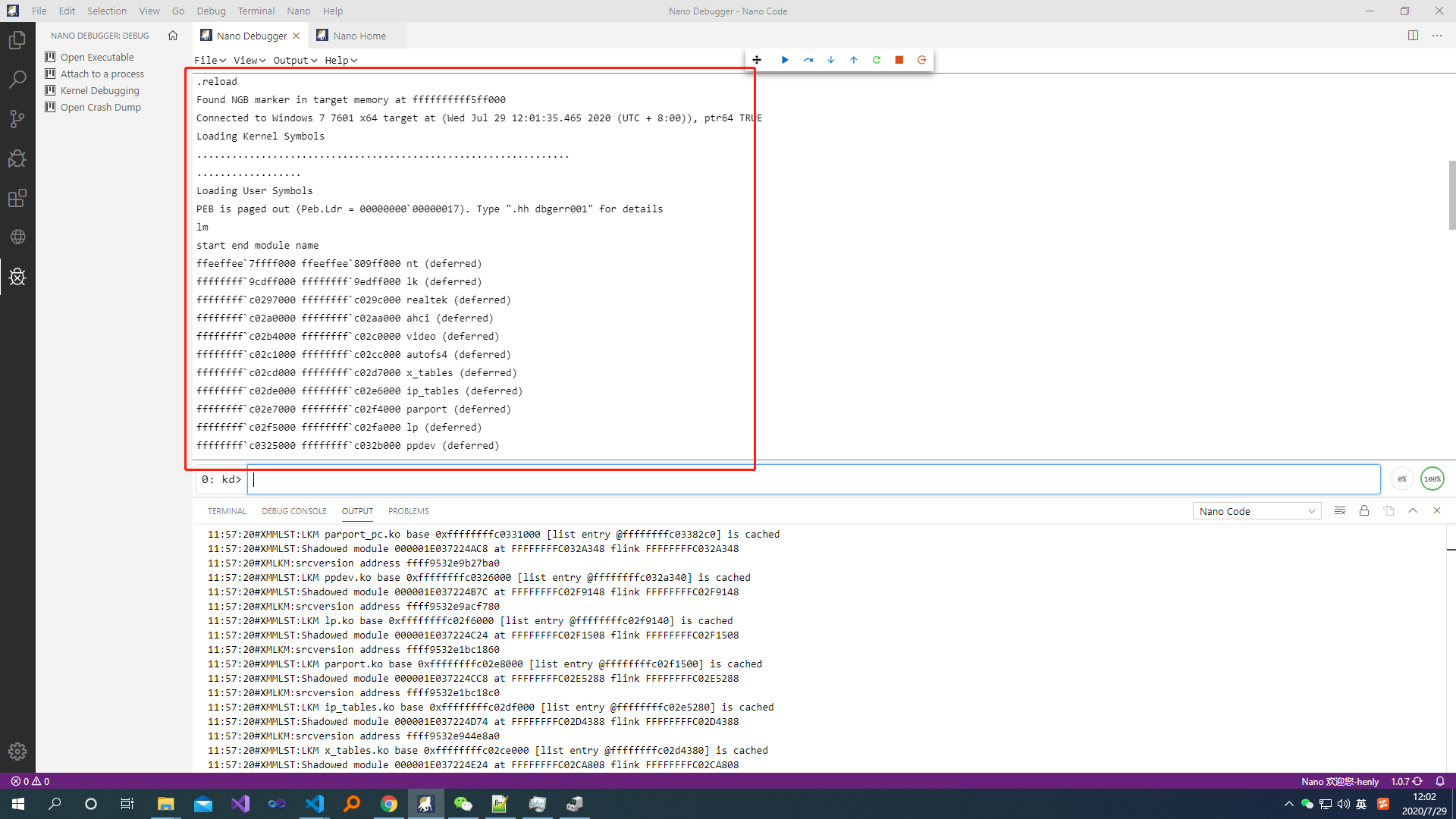Open the Source Control view
1456x819 pixels.
point(17,119)
